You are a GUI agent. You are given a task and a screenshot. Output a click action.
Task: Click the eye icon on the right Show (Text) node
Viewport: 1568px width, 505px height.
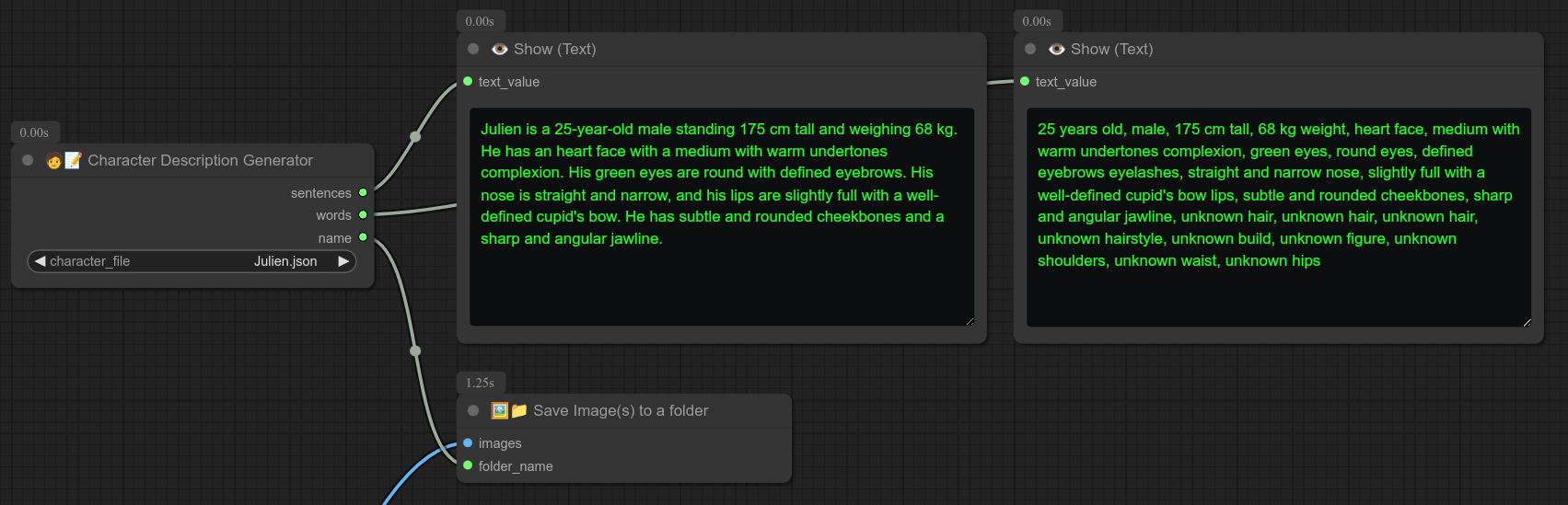[1057, 50]
